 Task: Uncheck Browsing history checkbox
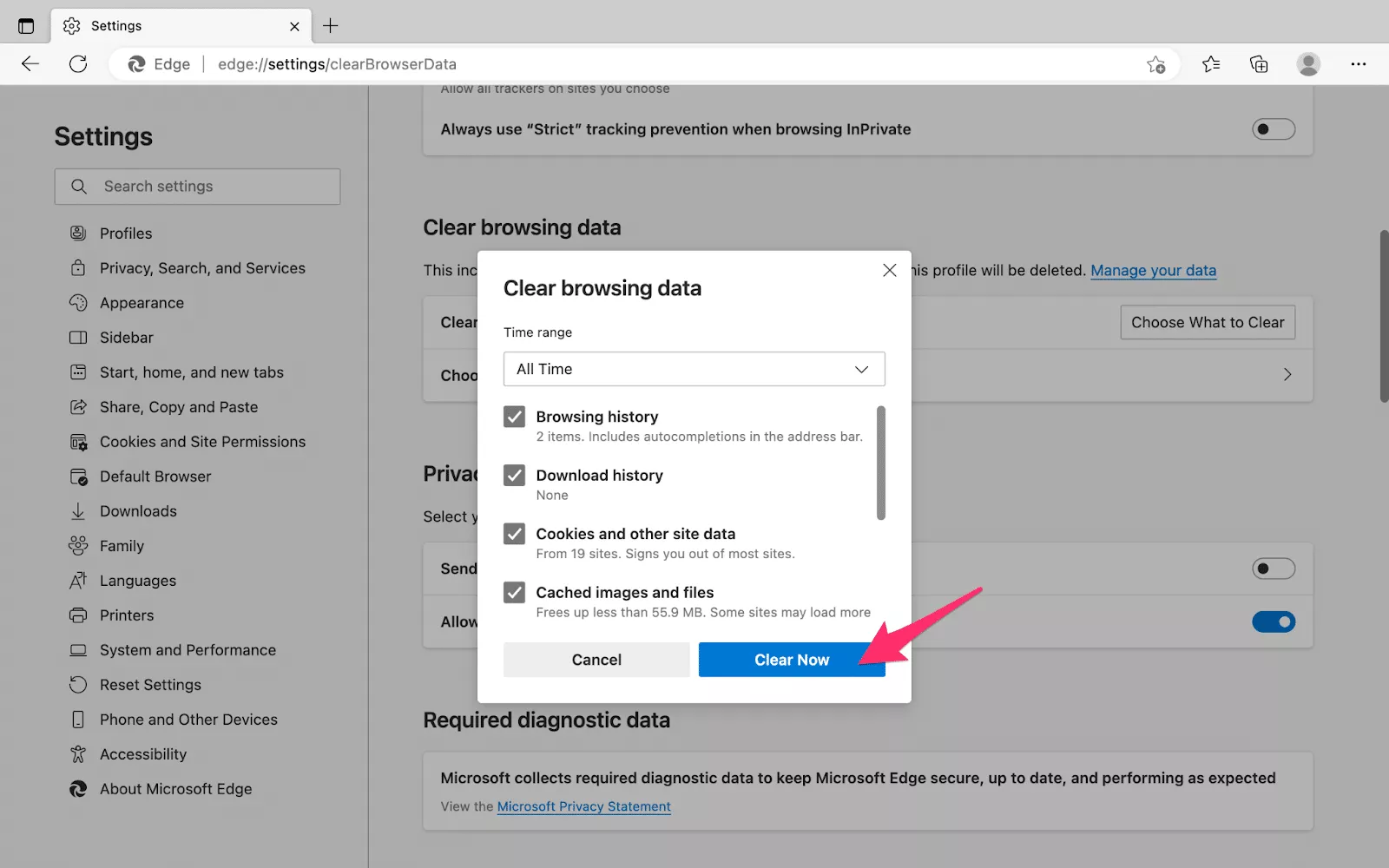coord(514,417)
